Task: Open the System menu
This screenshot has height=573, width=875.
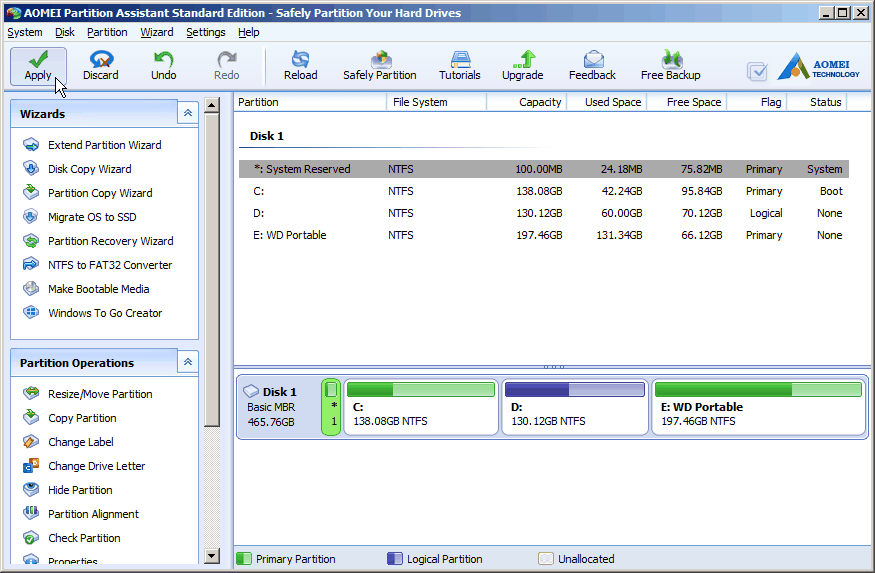Action: [x=25, y=32]
